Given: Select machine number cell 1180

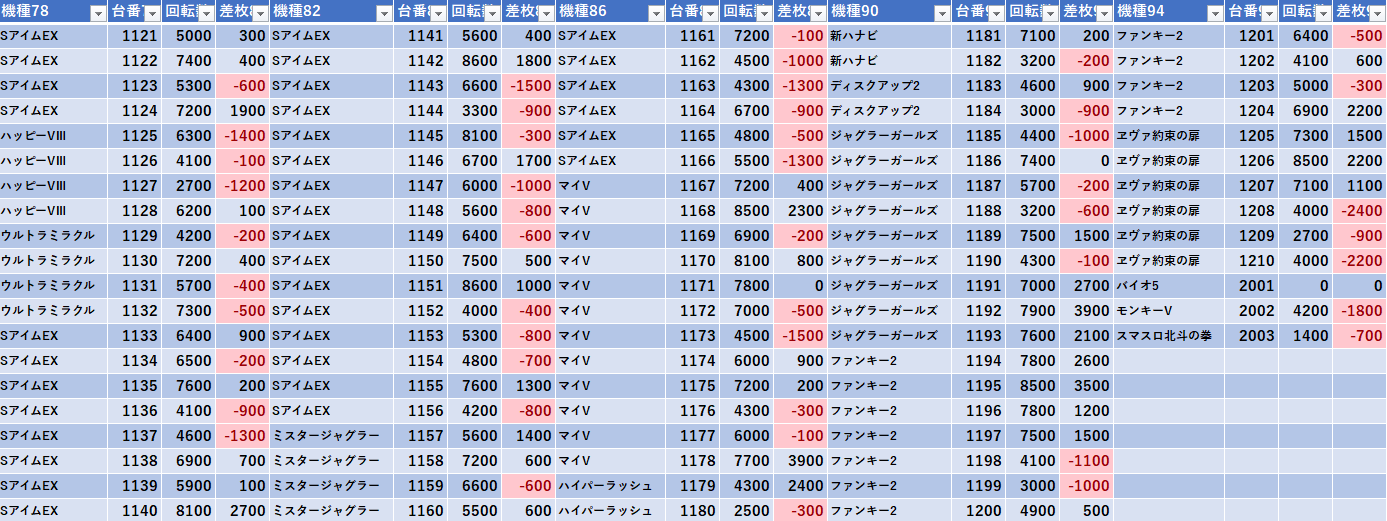Looking at the screenshot, I should 692,511.
